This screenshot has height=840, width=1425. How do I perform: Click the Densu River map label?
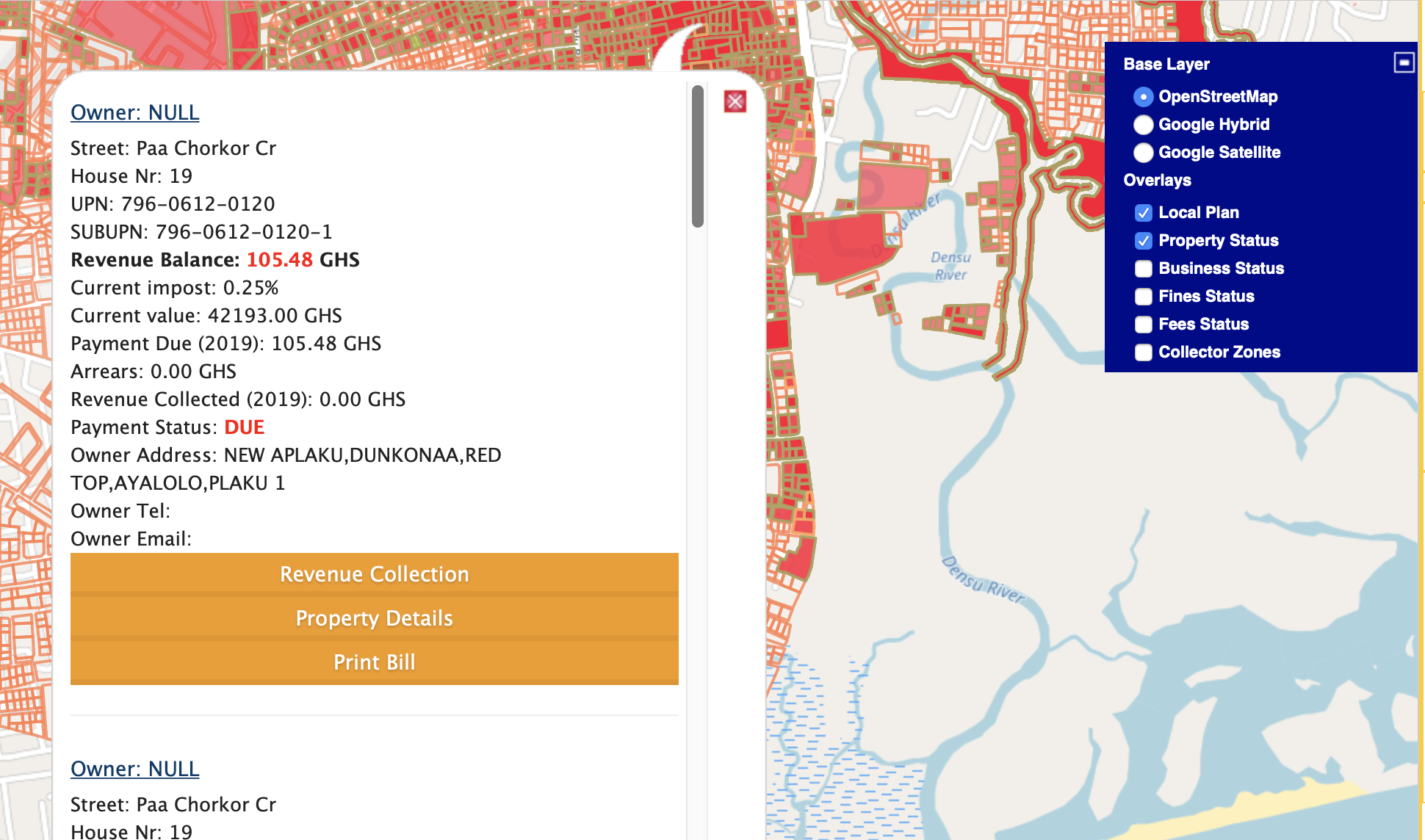coord(950,266)
